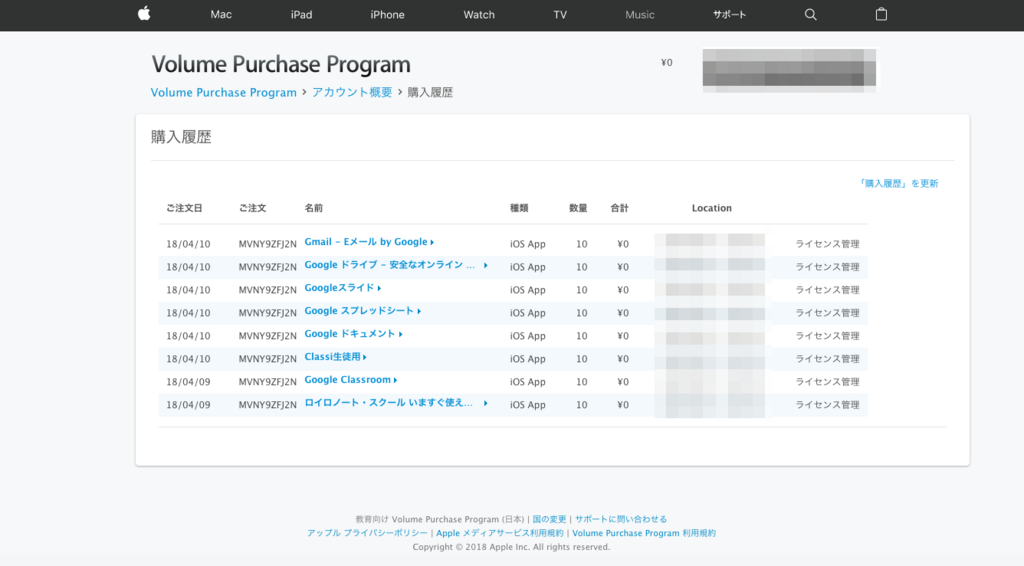This screenshot has height=566, width=1024.
Task: Click quantity 10 in Google ドキュメント row
Action: 582,336
